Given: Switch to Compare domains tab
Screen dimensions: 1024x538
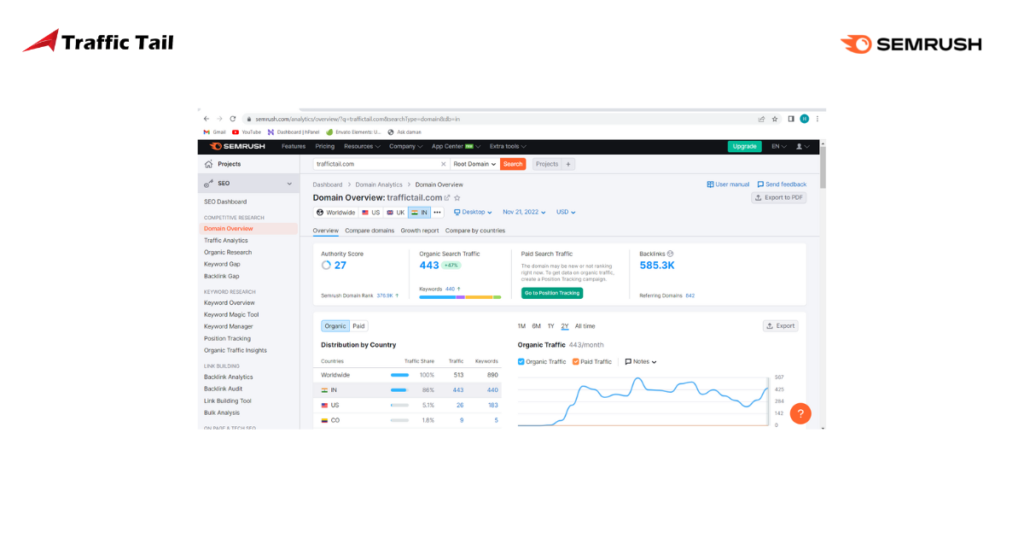Looking at the screenshot, I should [x=370, y=231].
